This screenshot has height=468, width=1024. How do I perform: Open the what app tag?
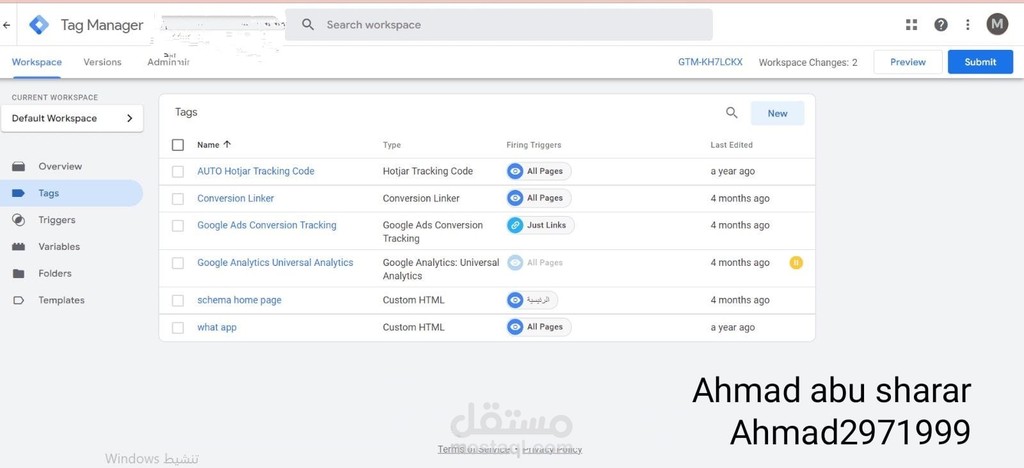[x=217, y=328]
